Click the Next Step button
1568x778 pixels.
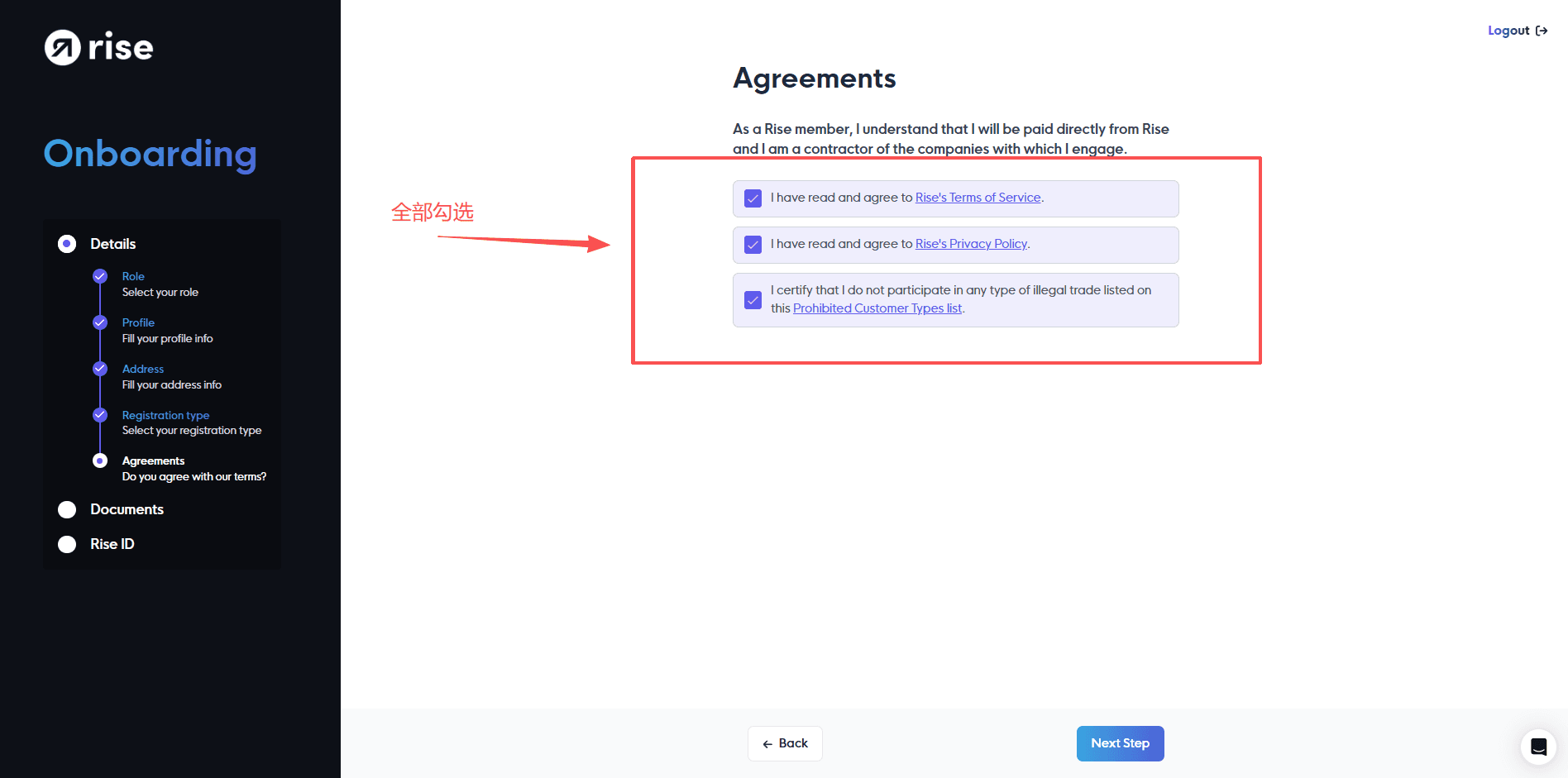(1120, 743)
